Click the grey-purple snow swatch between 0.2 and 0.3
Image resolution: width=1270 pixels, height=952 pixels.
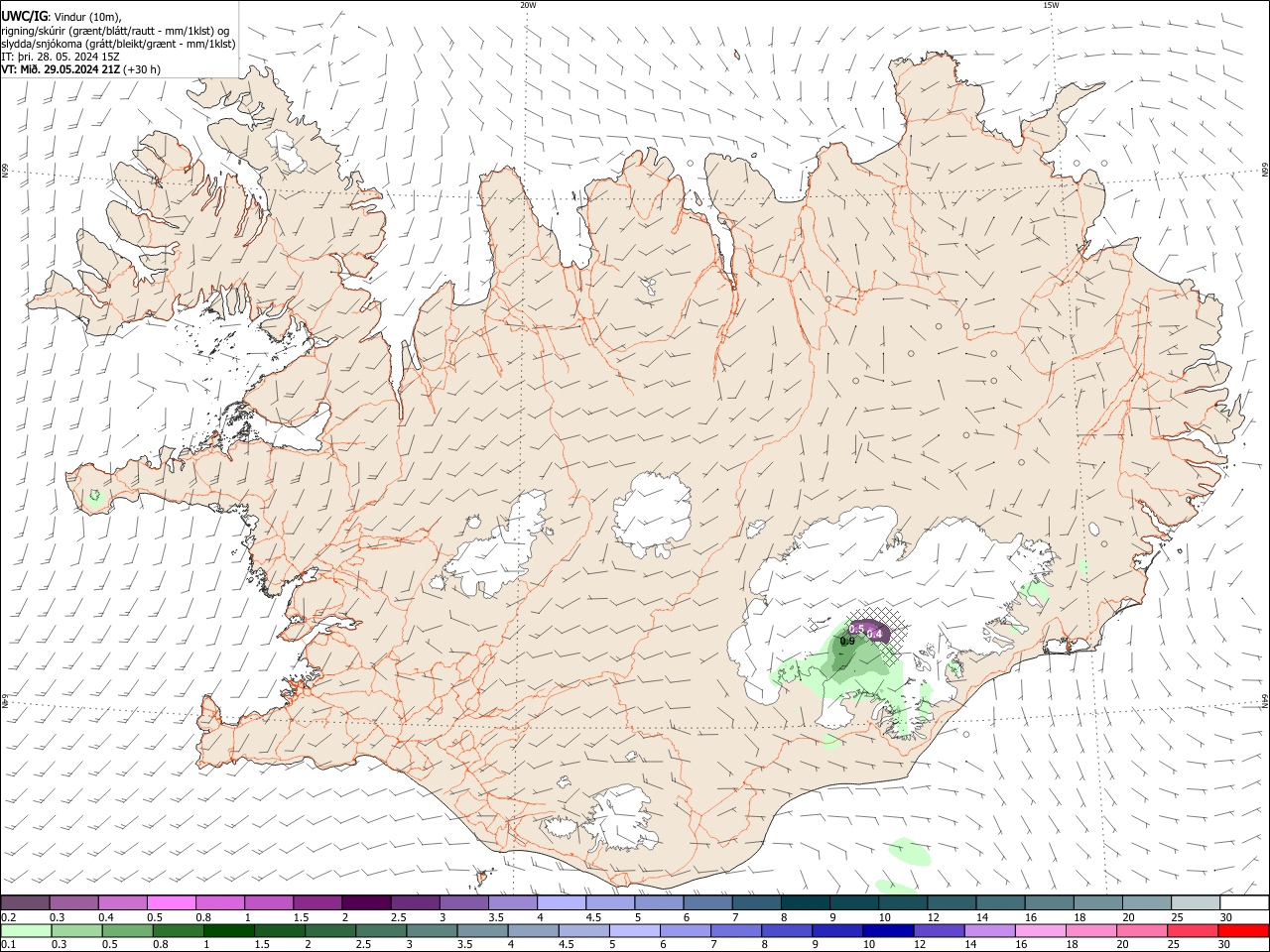(25, 902)
